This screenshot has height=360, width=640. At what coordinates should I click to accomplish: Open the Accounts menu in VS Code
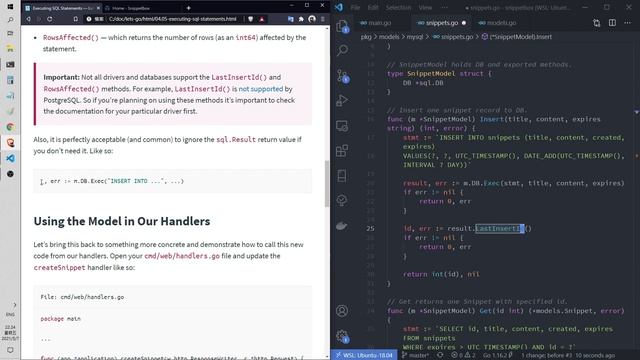coord(342,311)
